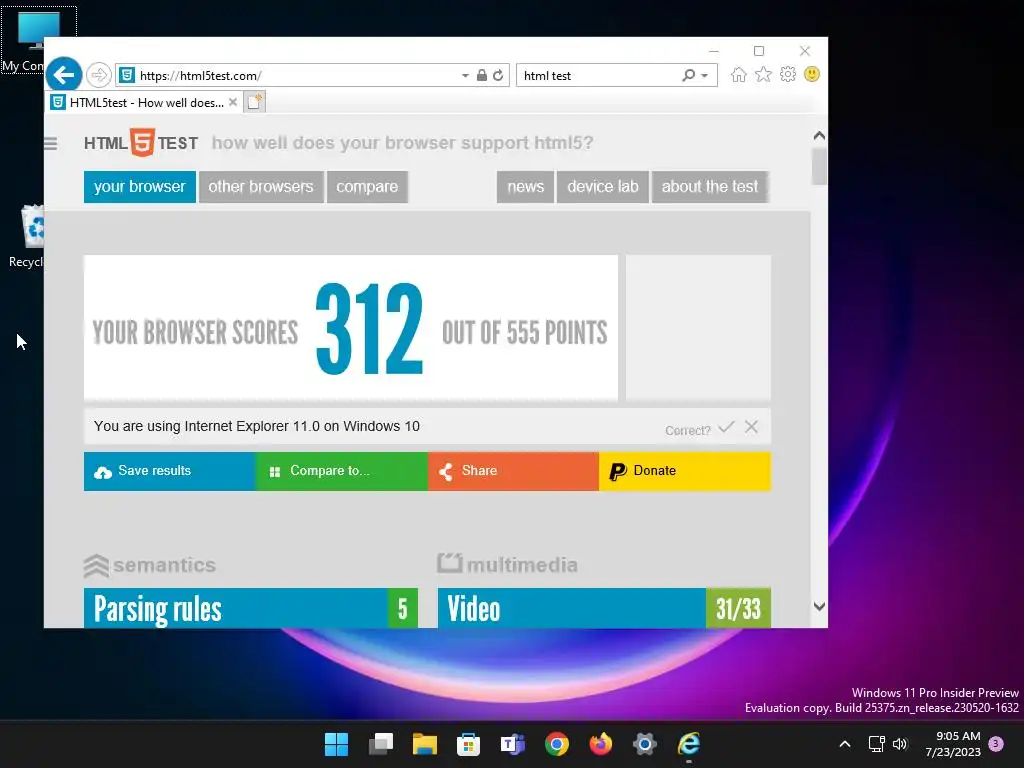Click the Home icon in IE toolbar
Screen dimensions: 1024x768
coord(739,74)
